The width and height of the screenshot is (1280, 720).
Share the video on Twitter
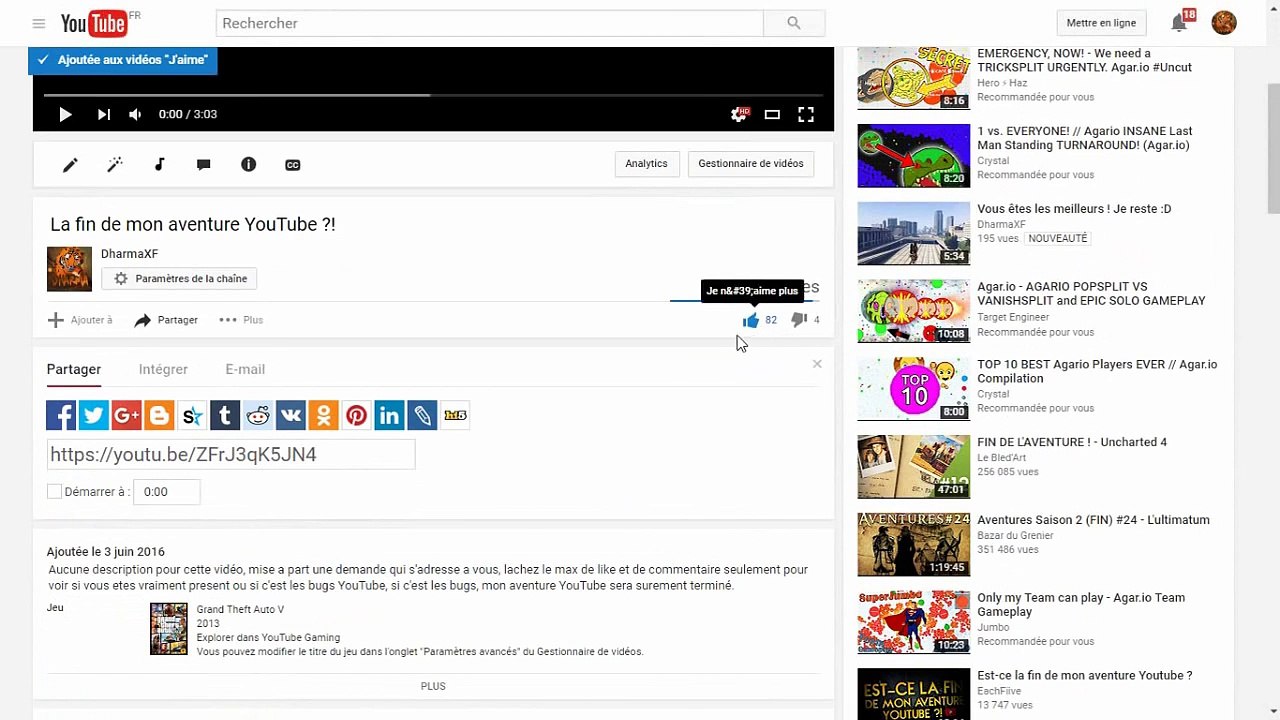click(94, 415)
